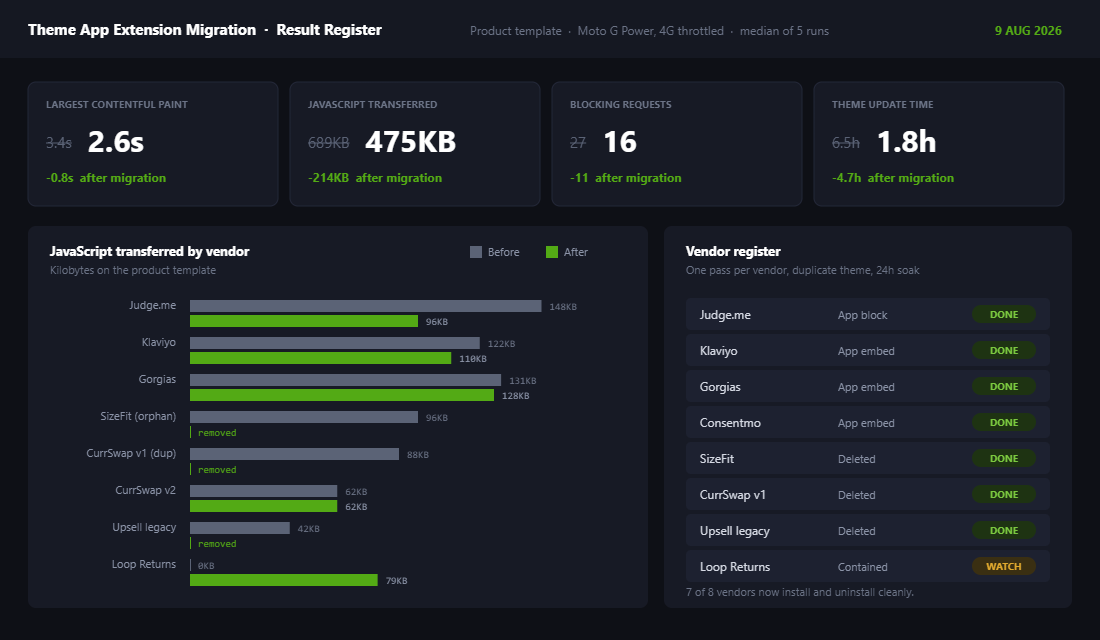Screen dimensions: 1100x640
Task: Click the Before legend gray swatch
Action: [x=476, y=252]
